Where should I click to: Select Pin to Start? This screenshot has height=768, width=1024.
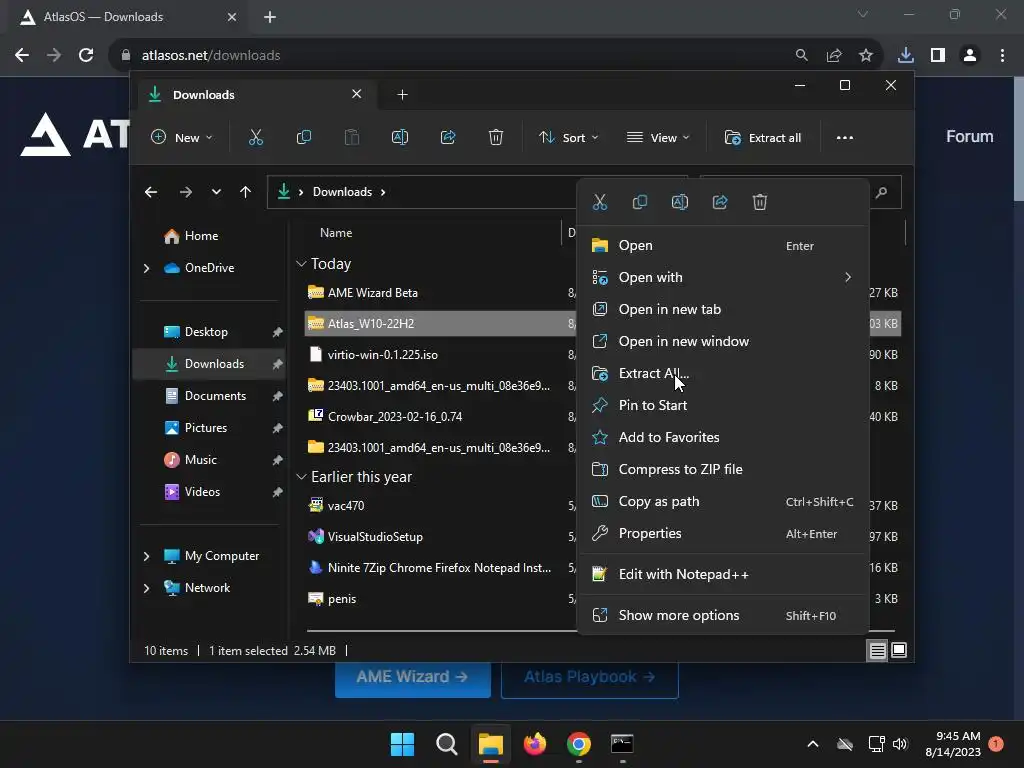pos(723,406)
